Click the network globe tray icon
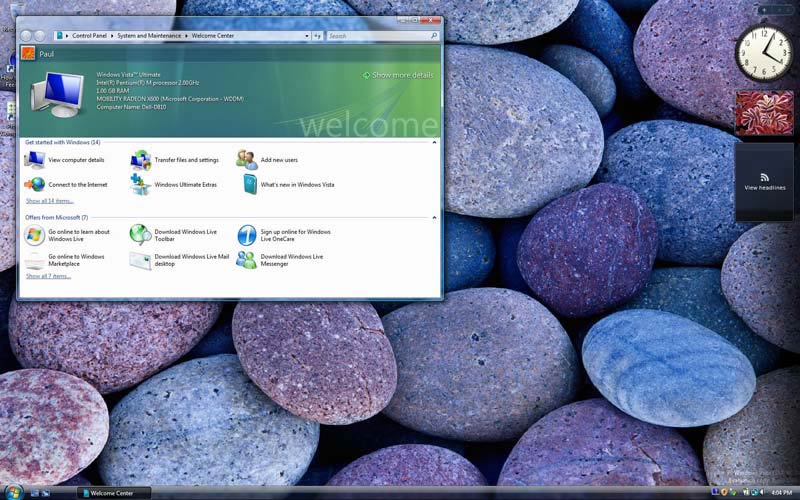This screenshot has height=500, width=800. 754,492
